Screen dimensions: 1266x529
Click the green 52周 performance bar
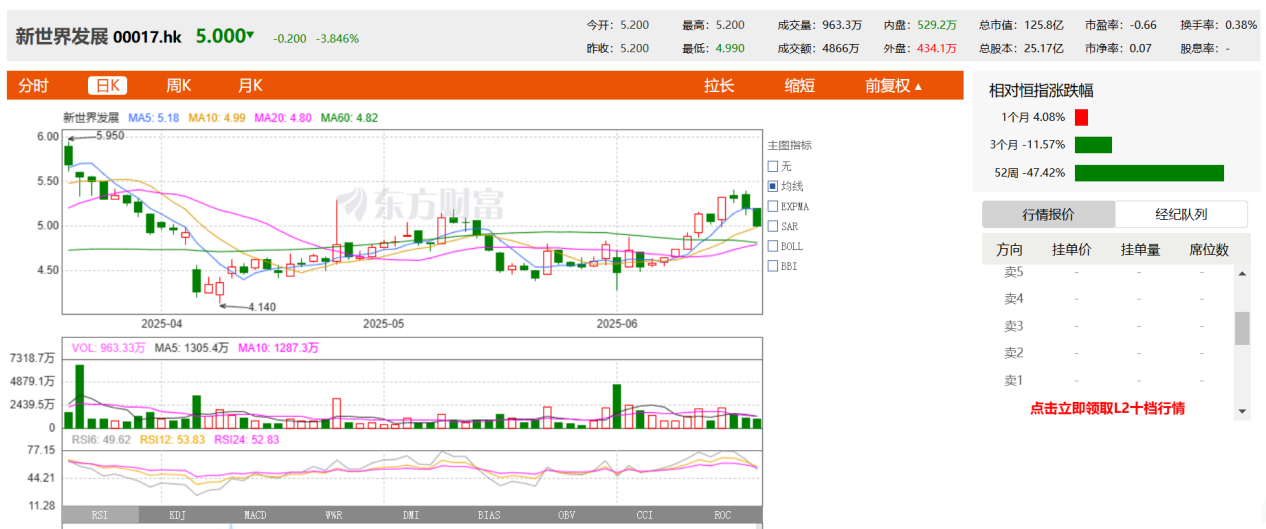pos(1149,173)
